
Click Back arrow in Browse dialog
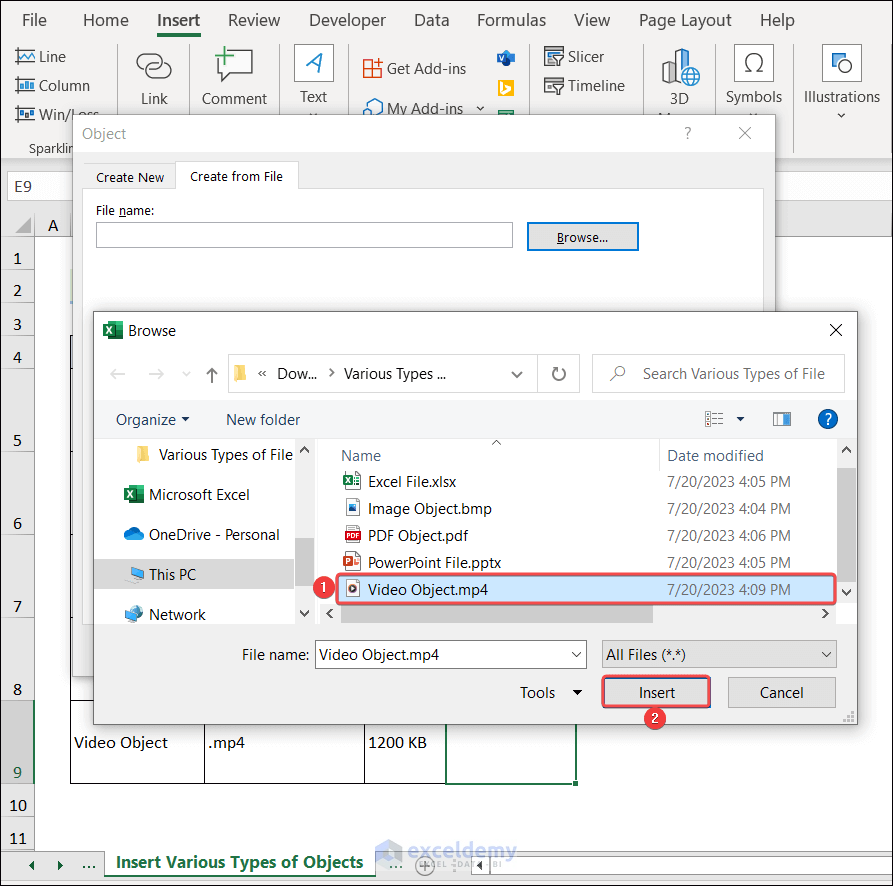coord(118,374)
